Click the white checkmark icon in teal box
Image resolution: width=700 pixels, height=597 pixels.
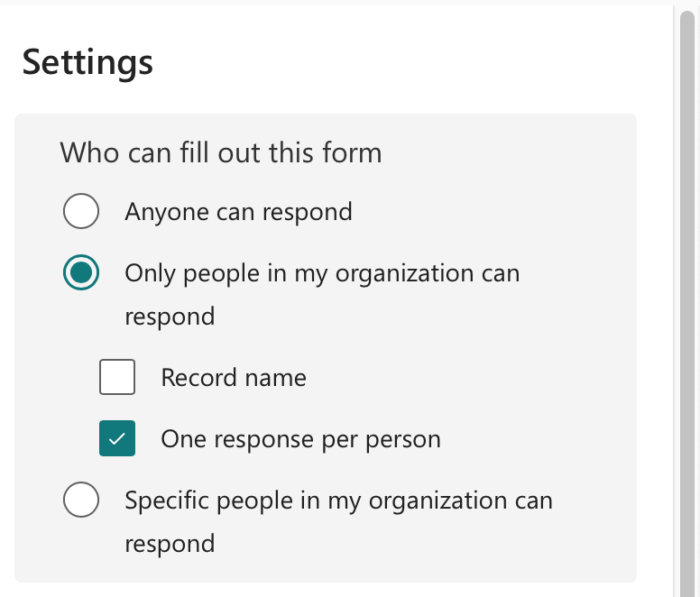(x=117, y=439)
